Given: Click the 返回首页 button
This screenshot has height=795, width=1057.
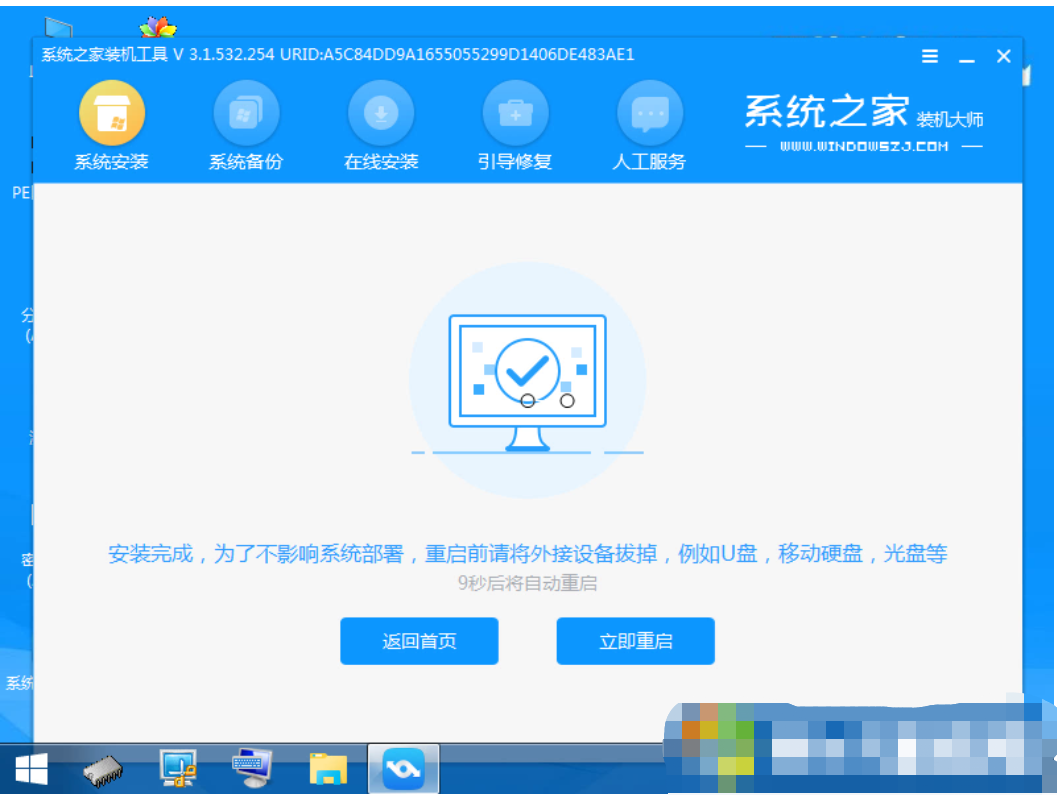Looking at the screenshot, I should pyautogui.click(x=419, y=641).
